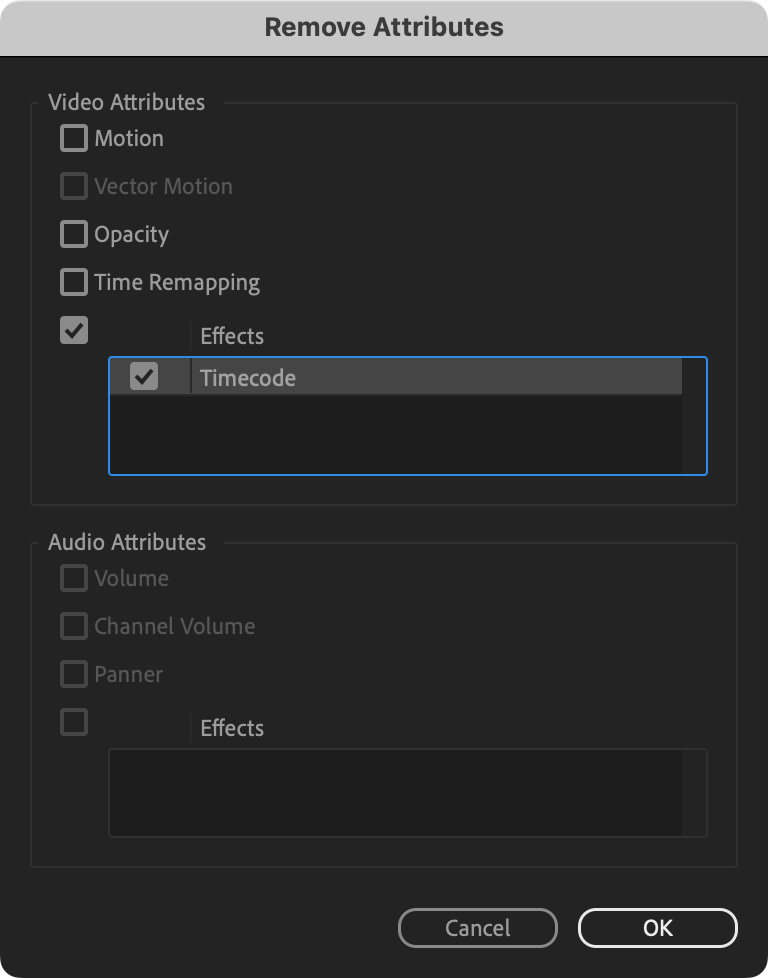The height and width of the screenshot is (978, 768).
Task: Uncheck the Timecode effect checkbox
Action: [x=145, y=377]
